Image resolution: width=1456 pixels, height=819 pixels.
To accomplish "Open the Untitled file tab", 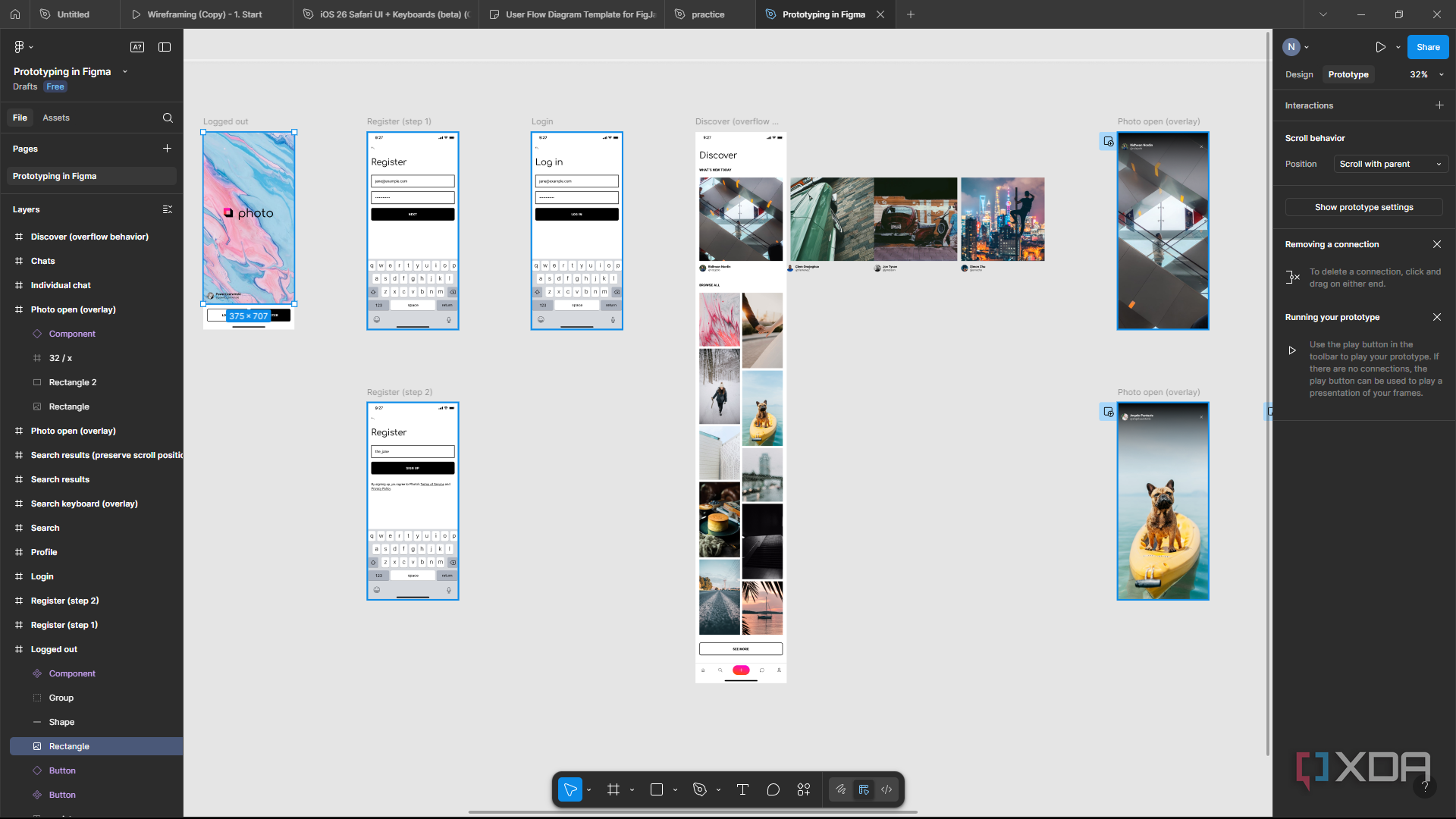I will tap(73, 14).
